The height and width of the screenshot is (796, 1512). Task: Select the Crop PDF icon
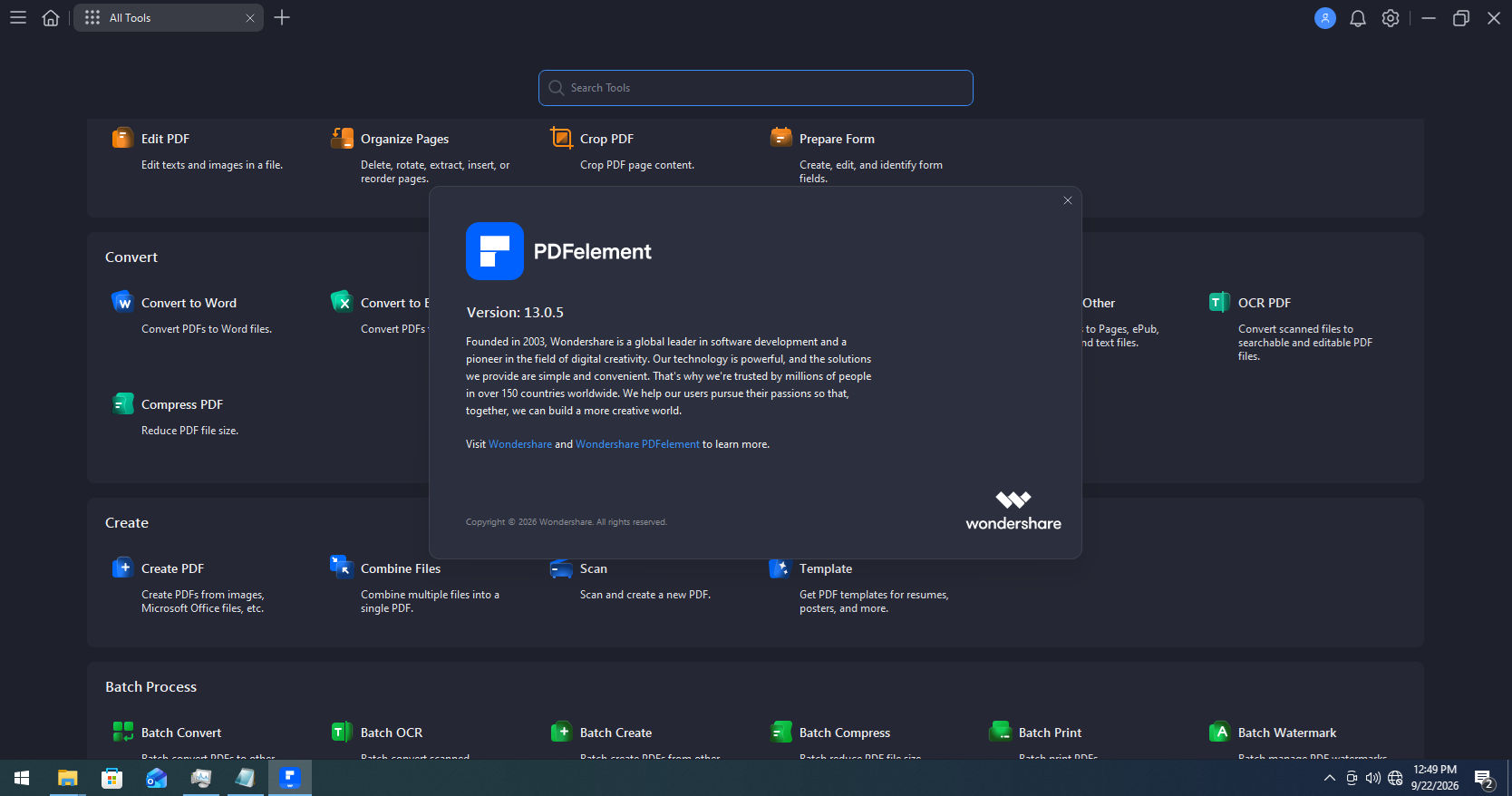561,138
